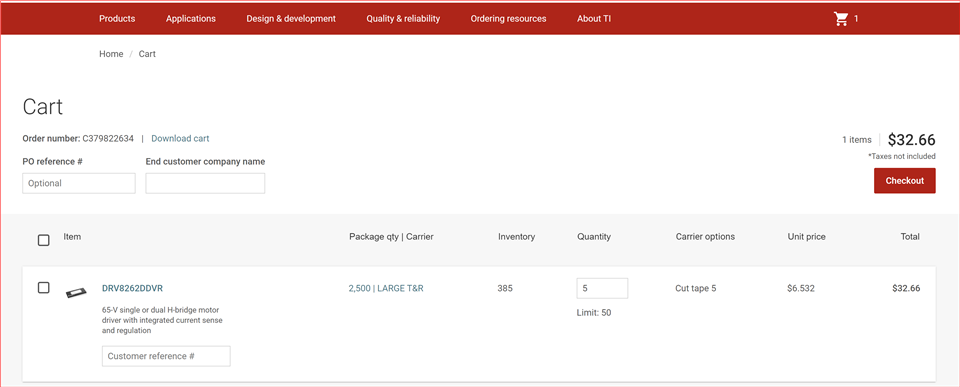The height and width of the screenshot is (387, 960).
Task: Open the Applications menu
Action: (x=190, y=19)
